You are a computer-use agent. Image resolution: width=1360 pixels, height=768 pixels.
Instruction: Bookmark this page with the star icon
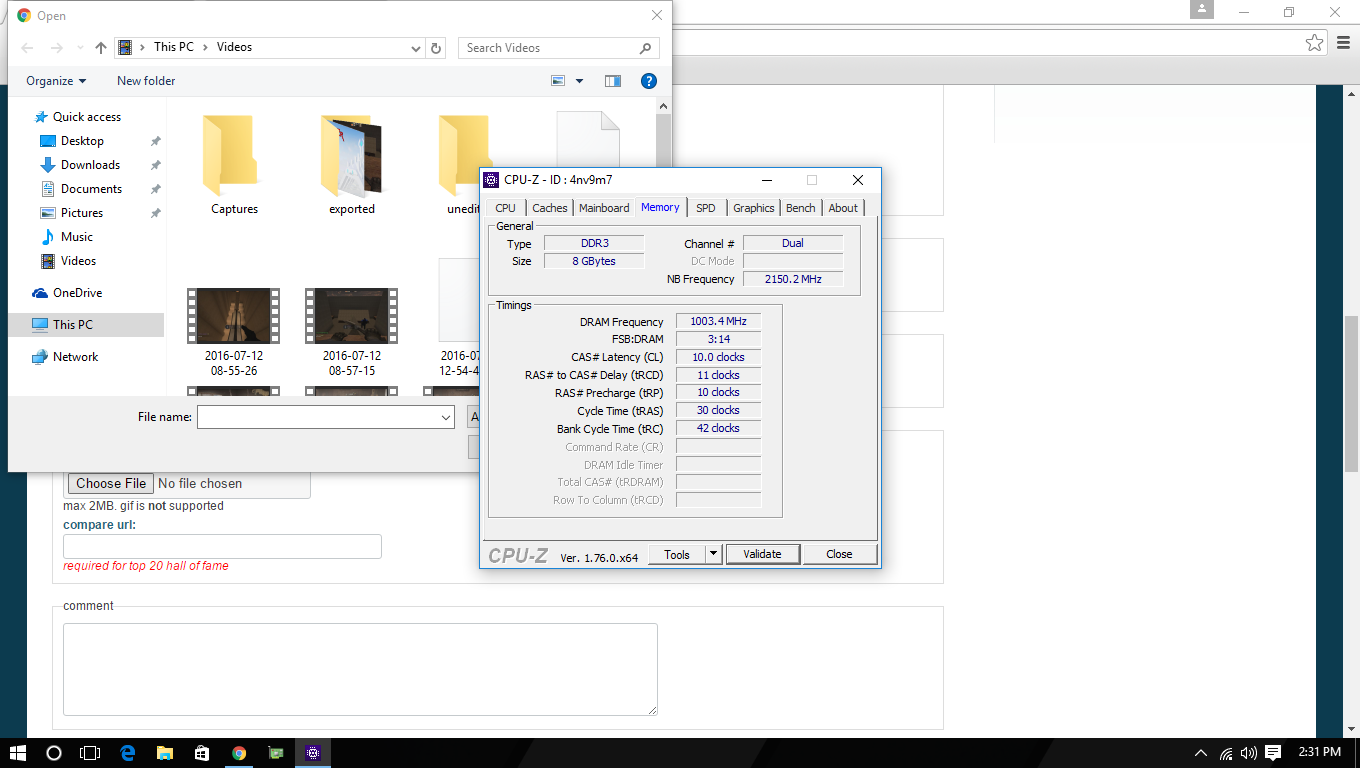(x=1314, y=43)
